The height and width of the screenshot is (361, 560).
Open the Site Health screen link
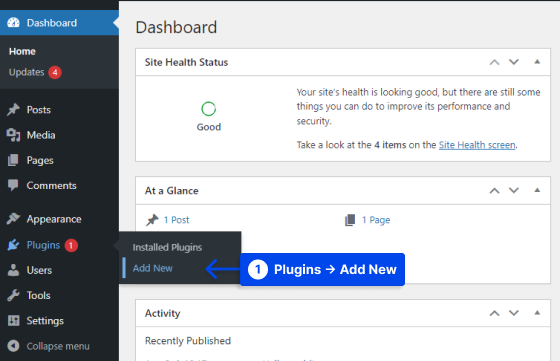[477, 145]
